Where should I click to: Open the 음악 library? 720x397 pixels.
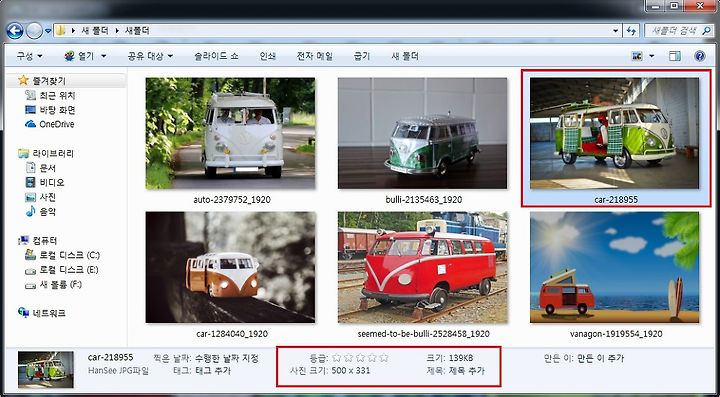point(48,212)
